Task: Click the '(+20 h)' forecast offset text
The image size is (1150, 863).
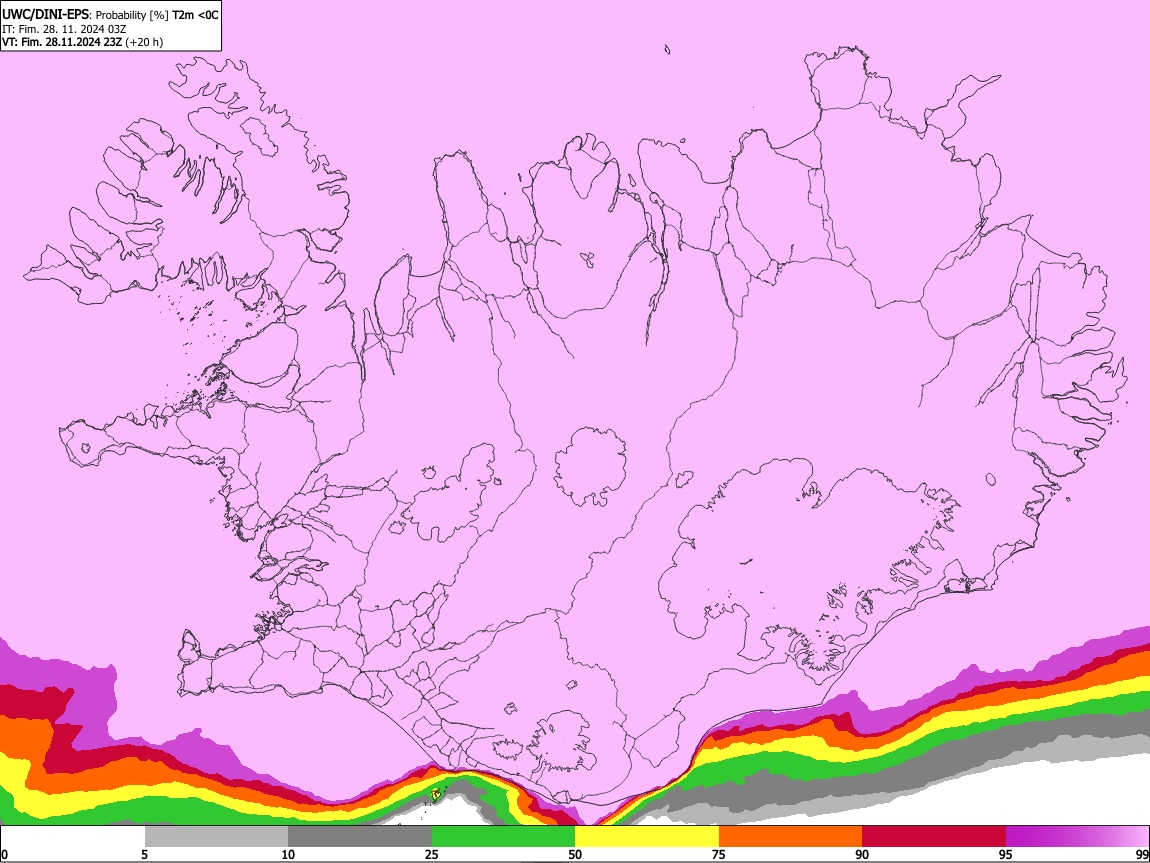Action: pos(144,42)
